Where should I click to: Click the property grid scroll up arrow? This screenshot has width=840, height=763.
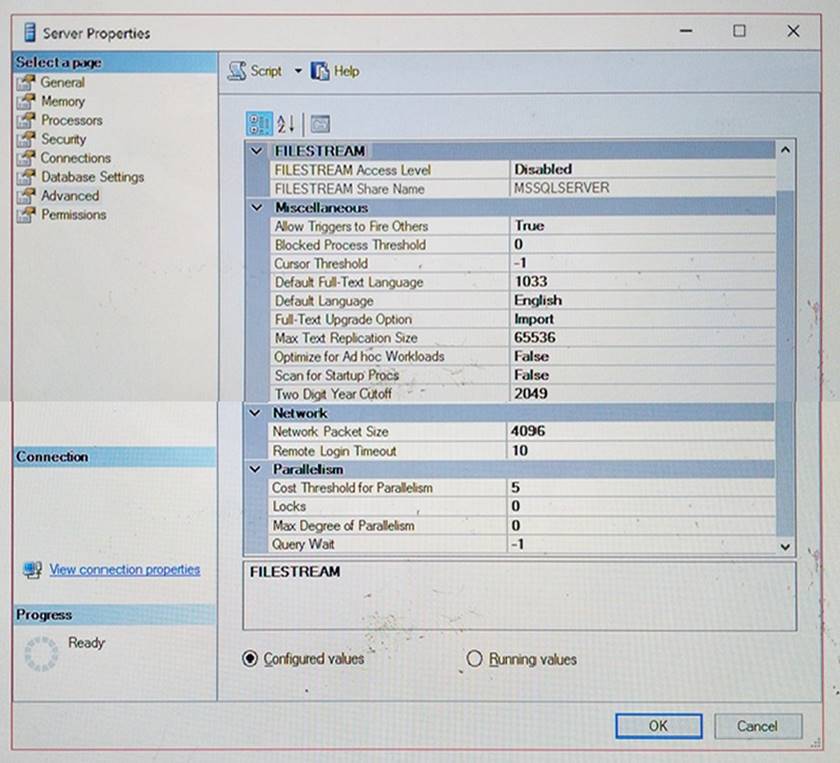pos(785,151)
